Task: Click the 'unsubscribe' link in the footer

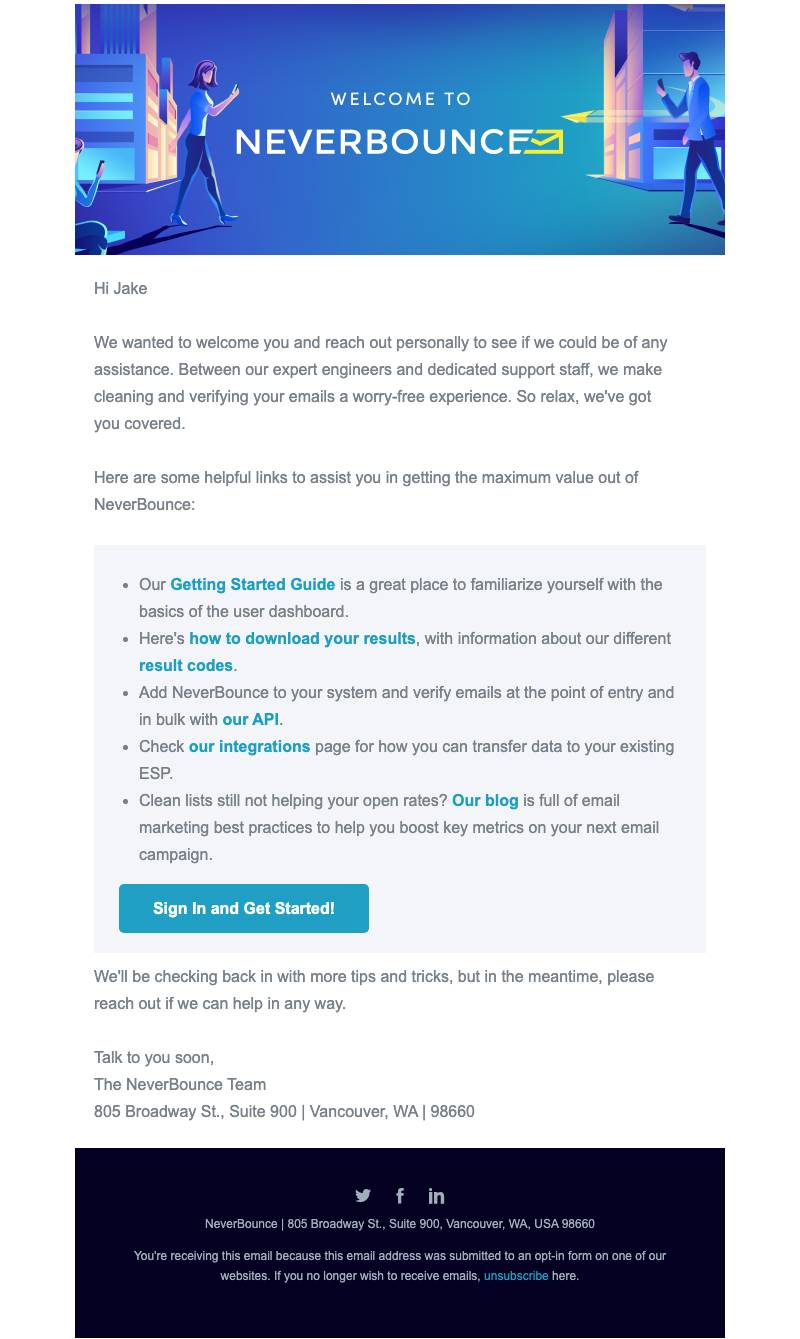Action: 516,1276
